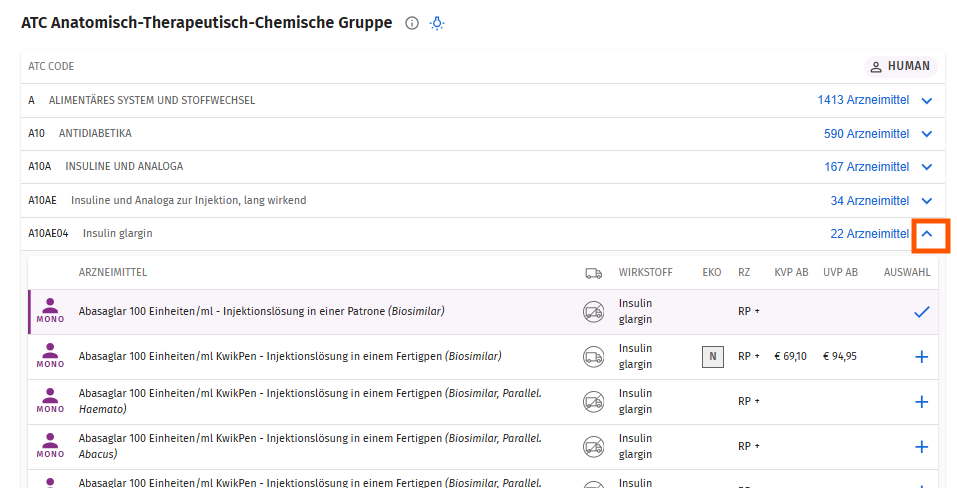
Task: Click Insulin glargin Wirkstoff in Patrone row
Action: (x=635, y=311)
